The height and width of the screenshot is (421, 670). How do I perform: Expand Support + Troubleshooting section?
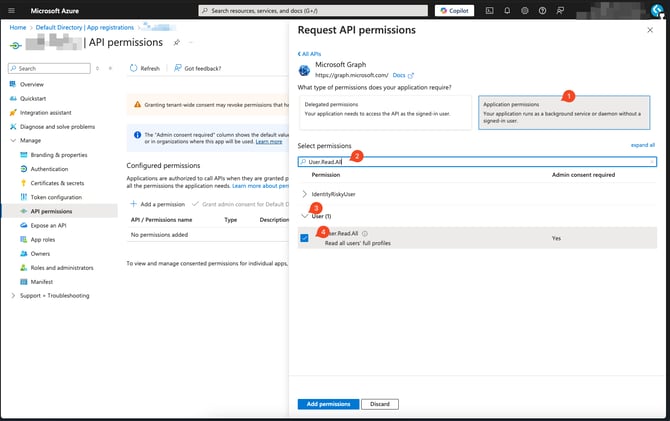13,295
